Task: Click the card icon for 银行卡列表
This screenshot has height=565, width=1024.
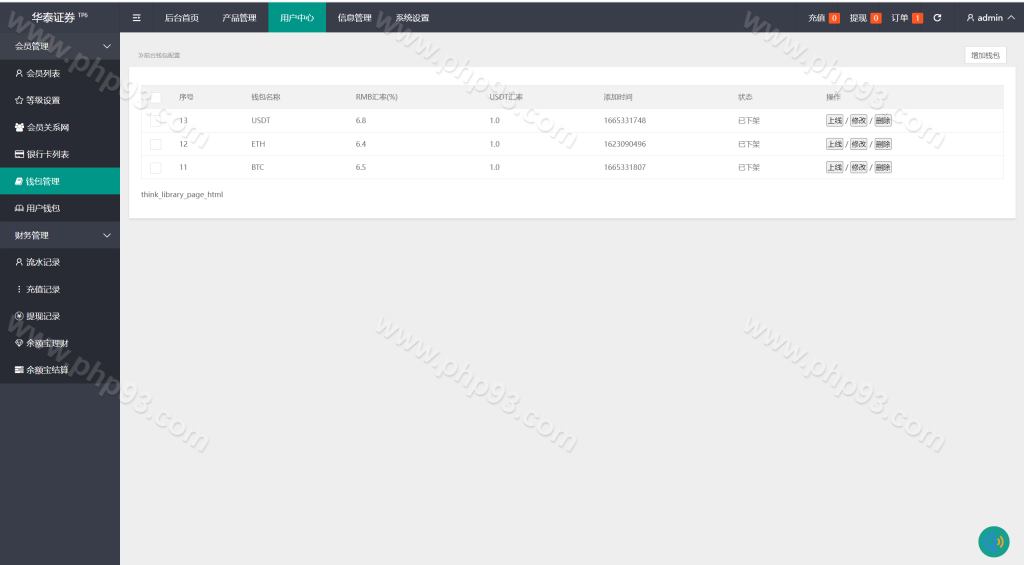Action: [x=19, y=154]
